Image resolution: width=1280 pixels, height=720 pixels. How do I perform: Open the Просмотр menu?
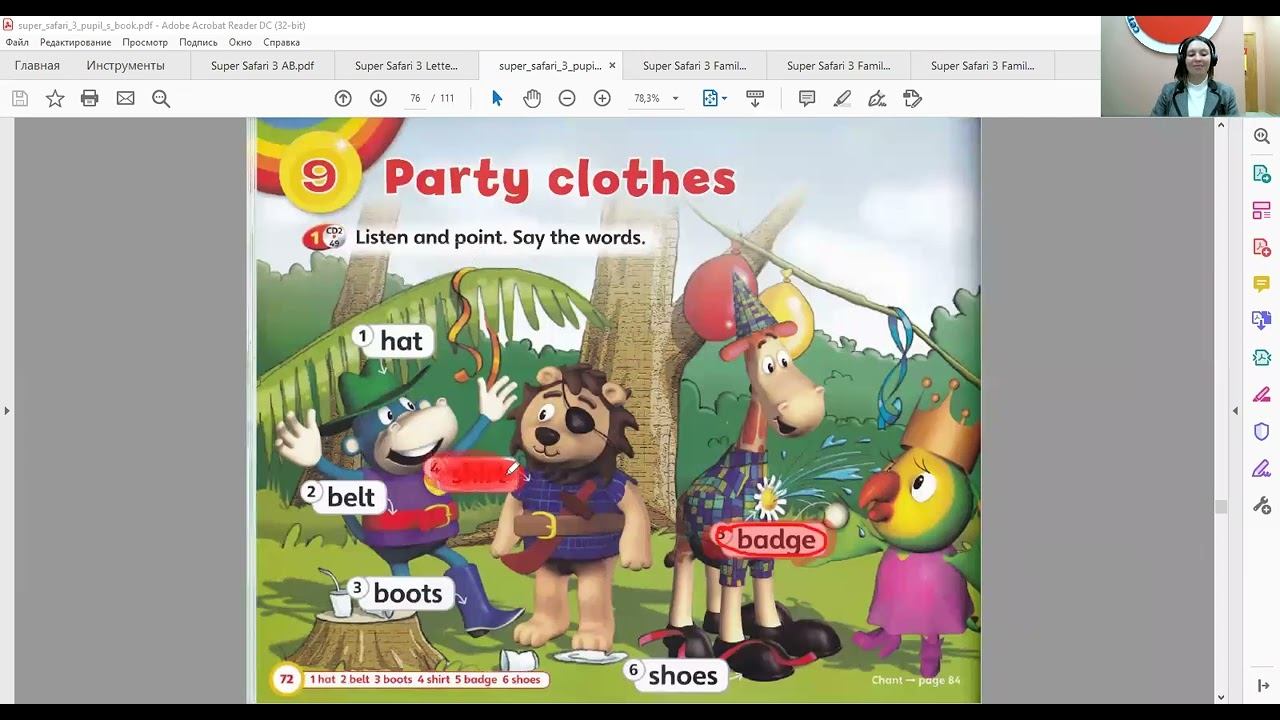click(x=145, y=42)
